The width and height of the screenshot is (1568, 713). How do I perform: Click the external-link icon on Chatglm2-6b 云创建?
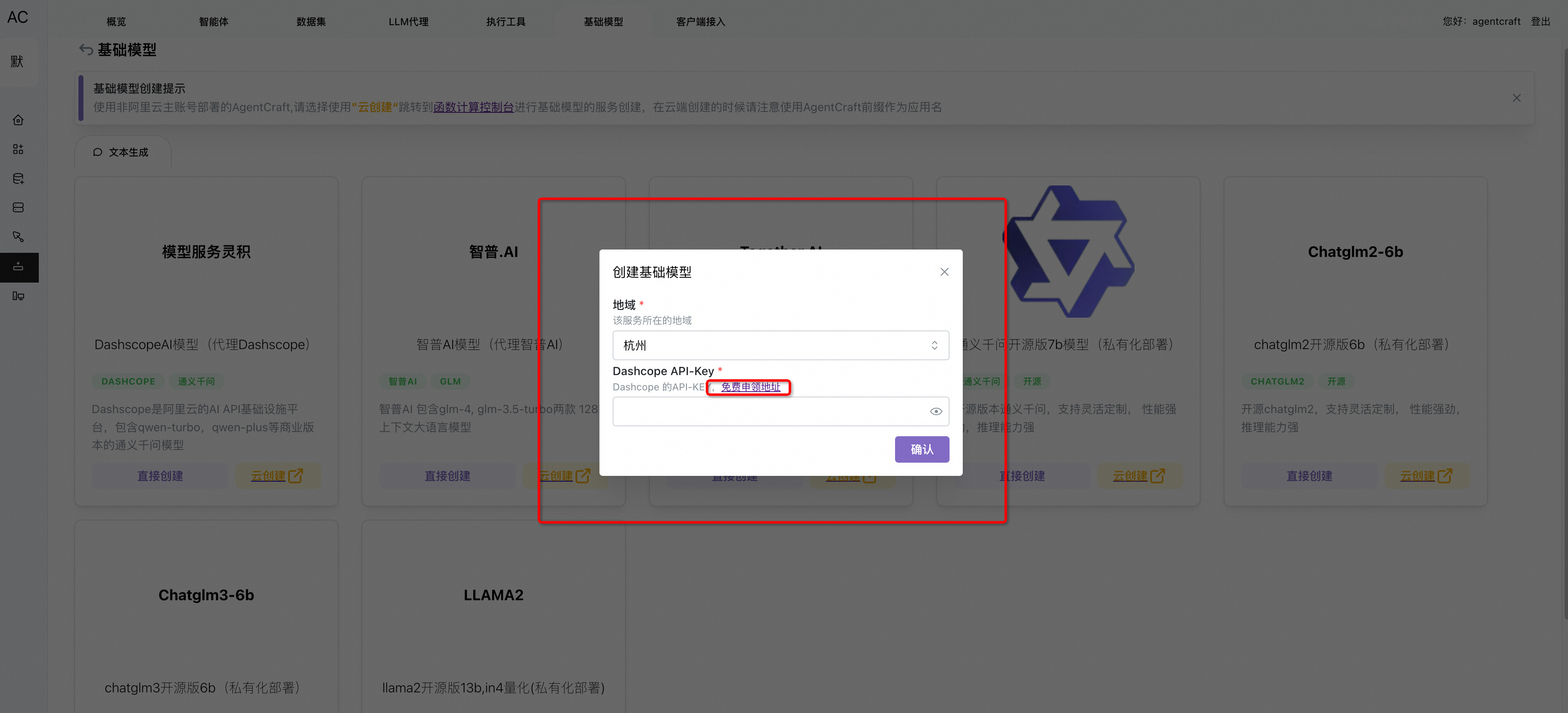(x=1445, y=475)
